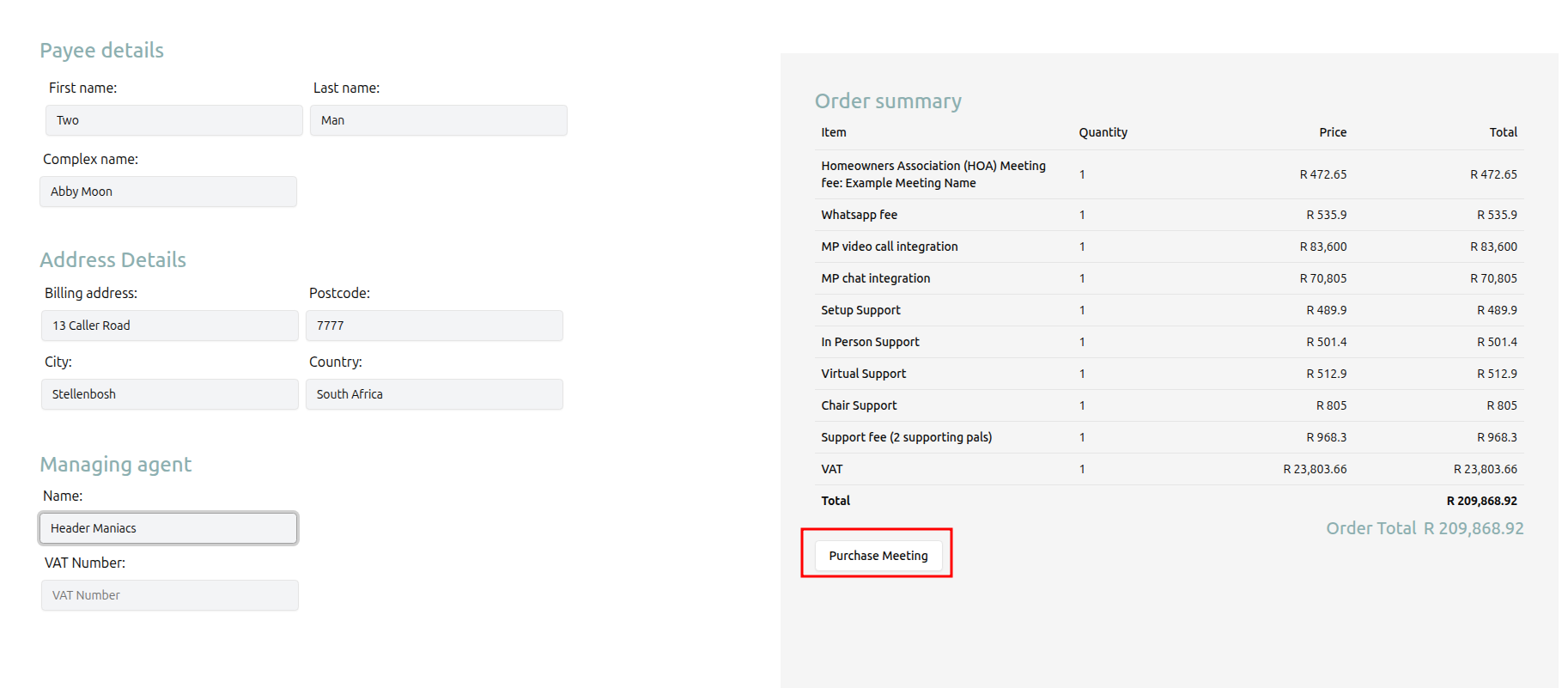This screenshot has height=688, width=1568.
Task: Focus the City field with Stellenbosh
Action: (x=170, y=394)
